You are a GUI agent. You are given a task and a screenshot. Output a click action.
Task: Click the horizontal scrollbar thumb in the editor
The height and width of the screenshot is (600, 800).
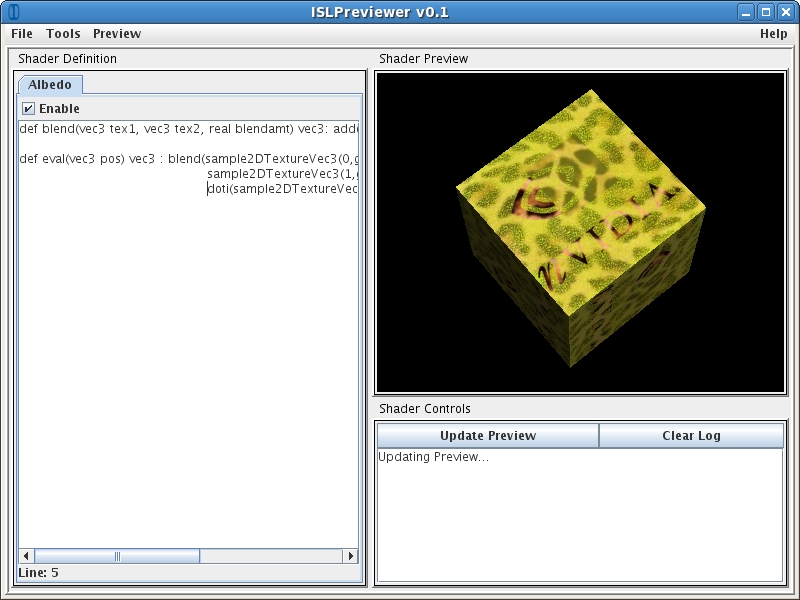tap(117, 556)
